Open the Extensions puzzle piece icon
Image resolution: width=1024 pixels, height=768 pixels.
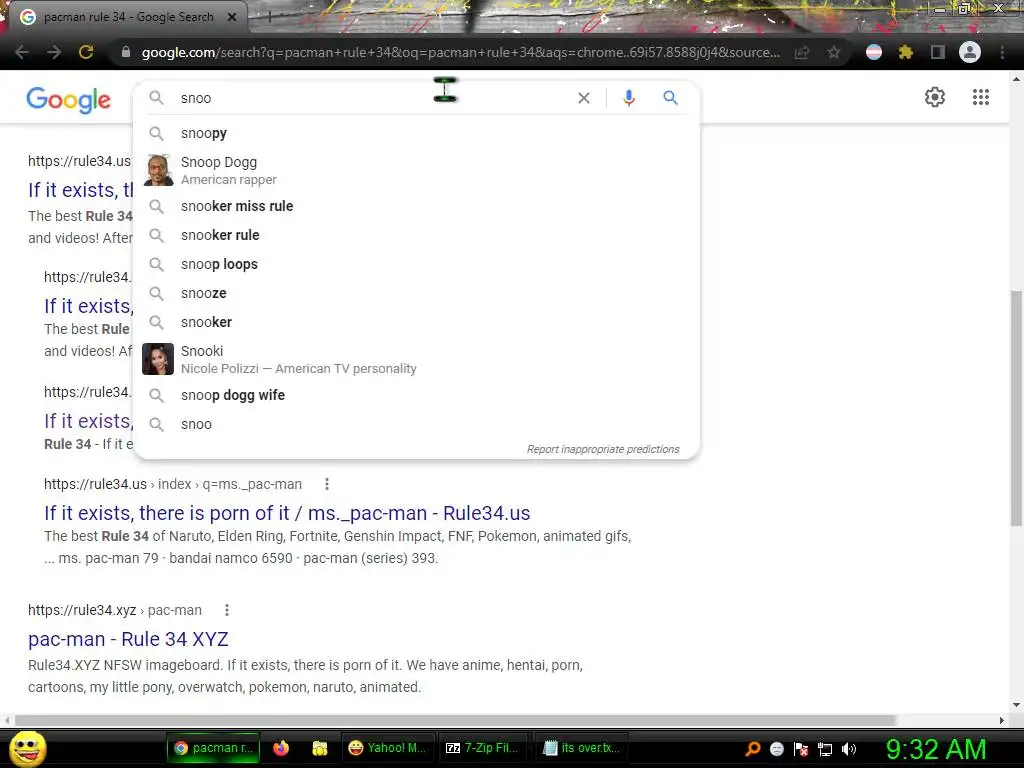pyautogui.click(x=905, y=52)
